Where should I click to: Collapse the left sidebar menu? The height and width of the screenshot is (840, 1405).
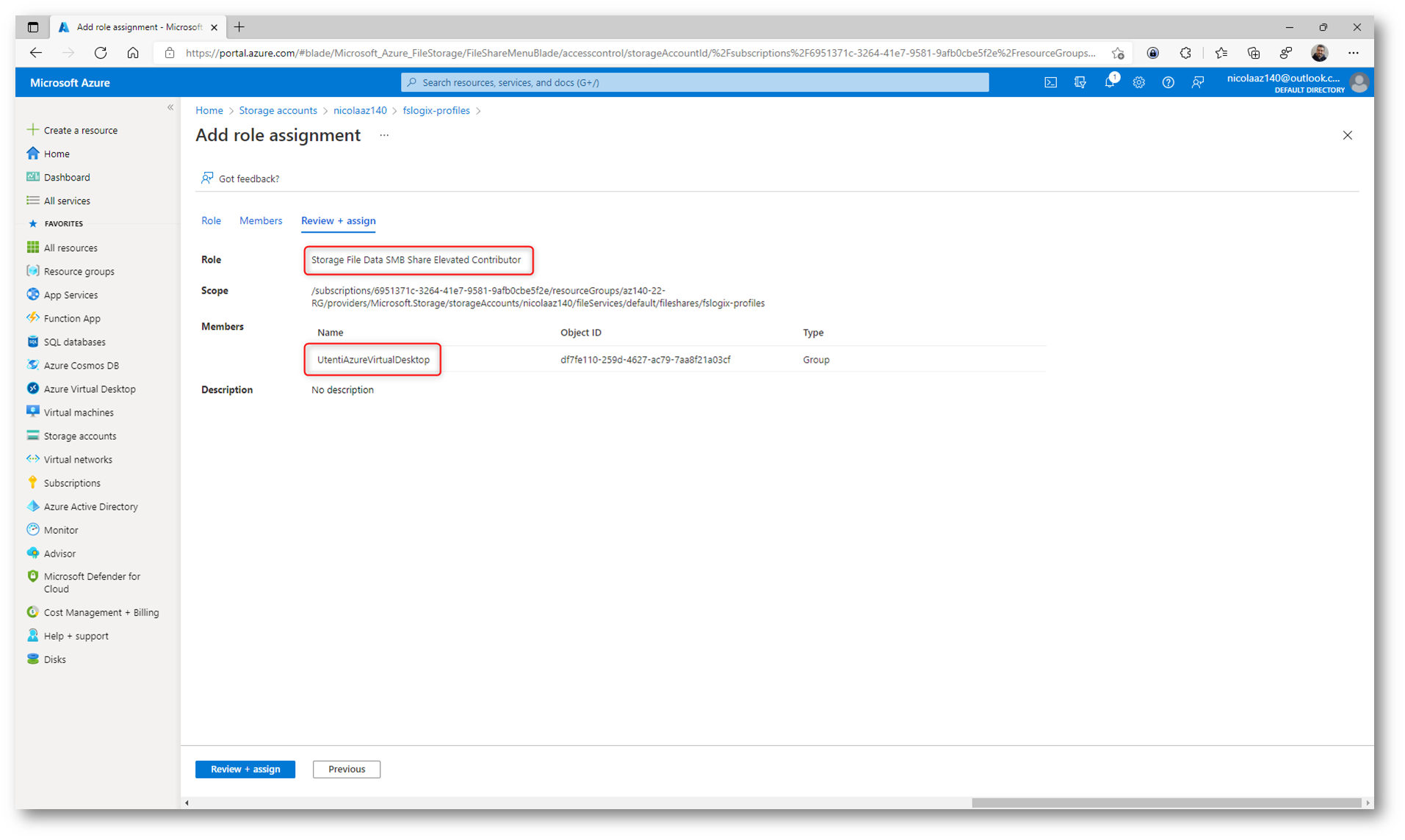170,107
